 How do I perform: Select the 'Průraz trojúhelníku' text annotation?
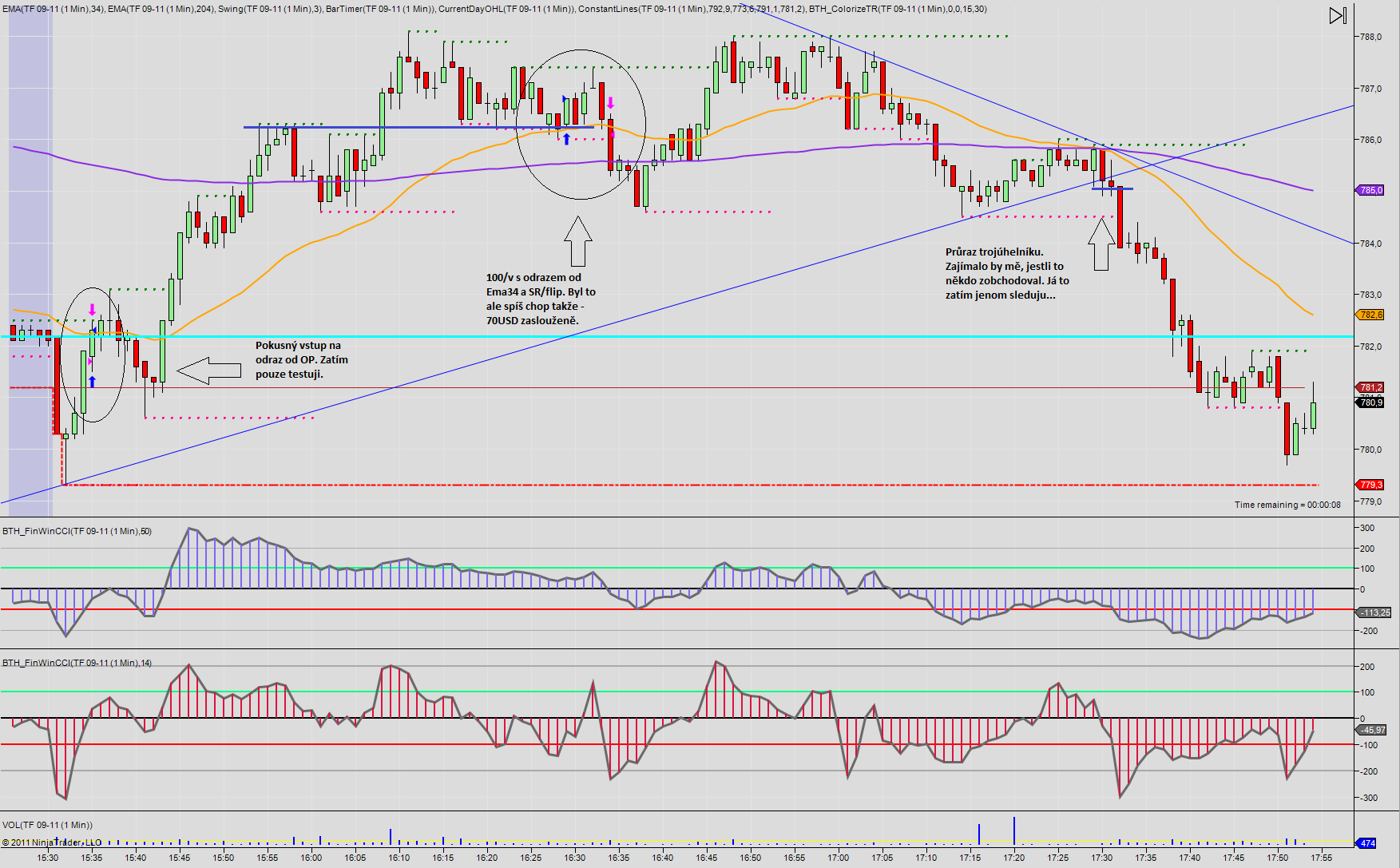coord(1006,274)
